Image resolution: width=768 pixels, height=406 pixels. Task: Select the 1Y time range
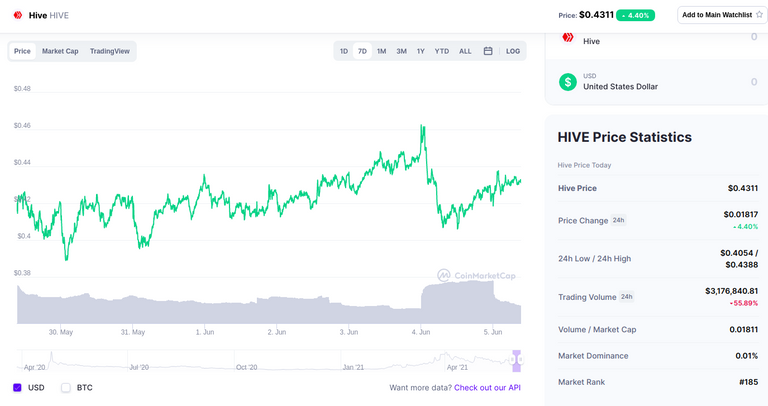click(x=421, y=51)
